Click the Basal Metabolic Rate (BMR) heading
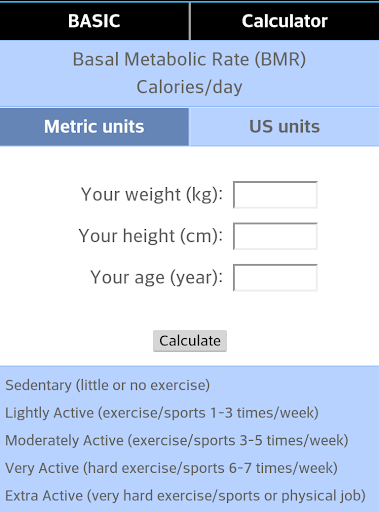Viewport: 379px width, 512px height. (189, 59)
